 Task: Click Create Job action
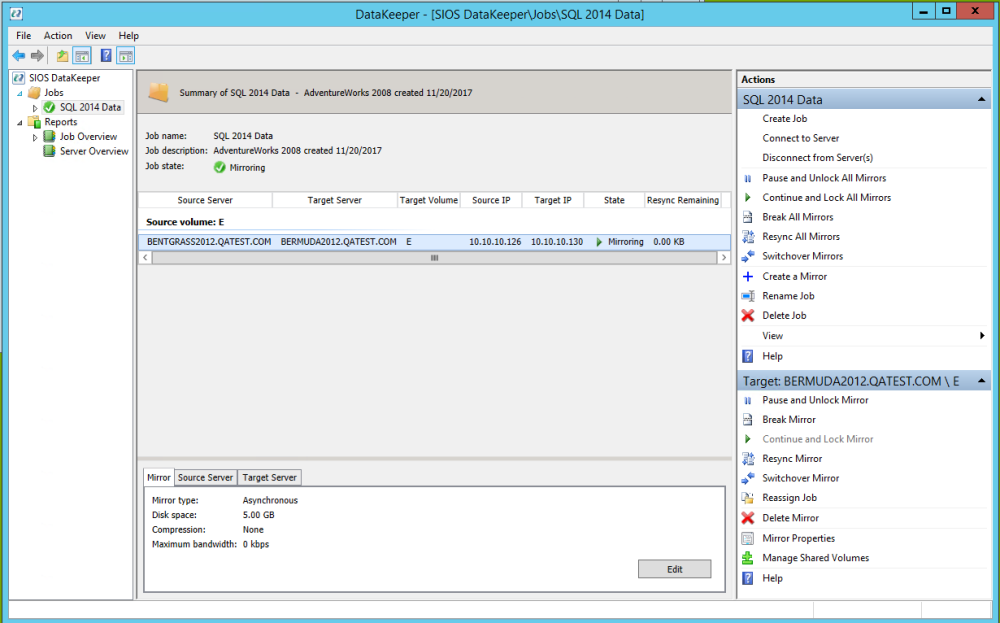[x=784, y=119]
